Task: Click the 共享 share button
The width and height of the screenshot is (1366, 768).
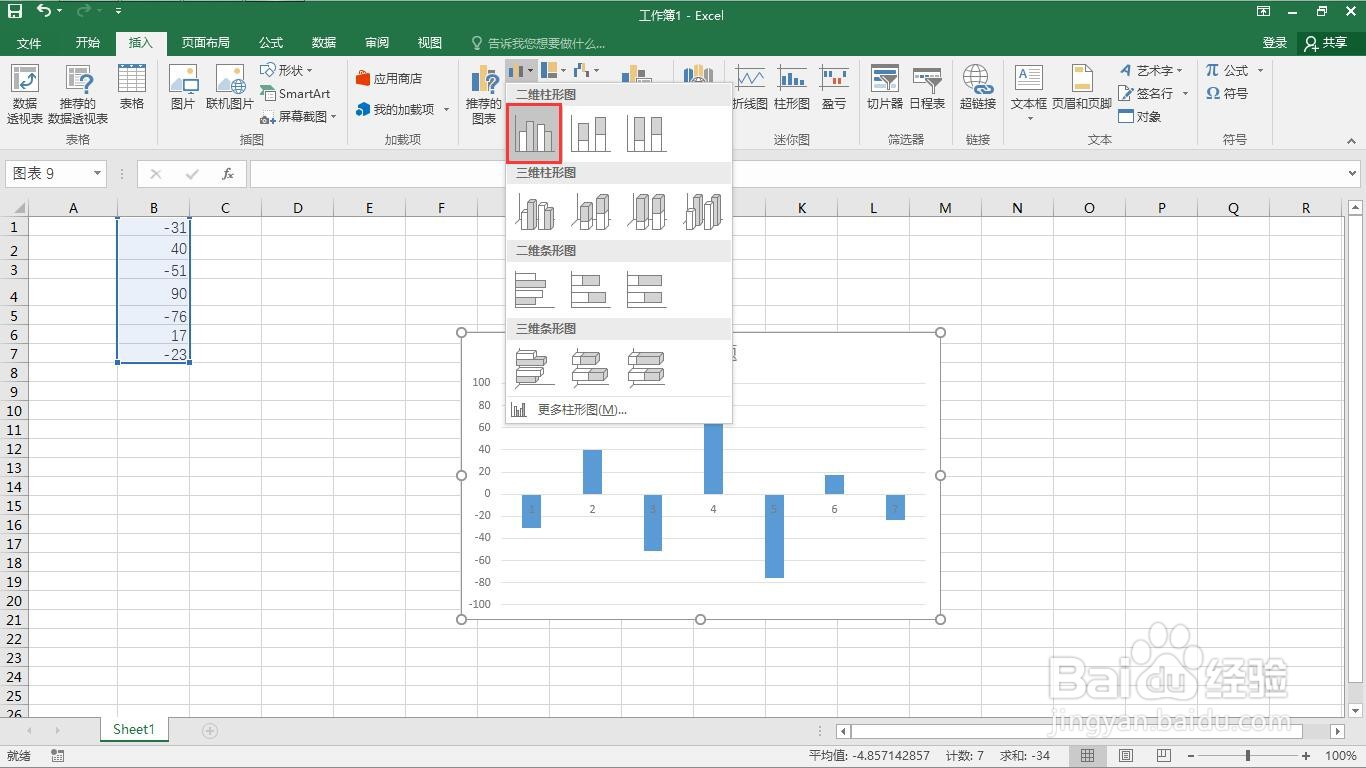Action: pyautogui.click(x=1327, y=43)
